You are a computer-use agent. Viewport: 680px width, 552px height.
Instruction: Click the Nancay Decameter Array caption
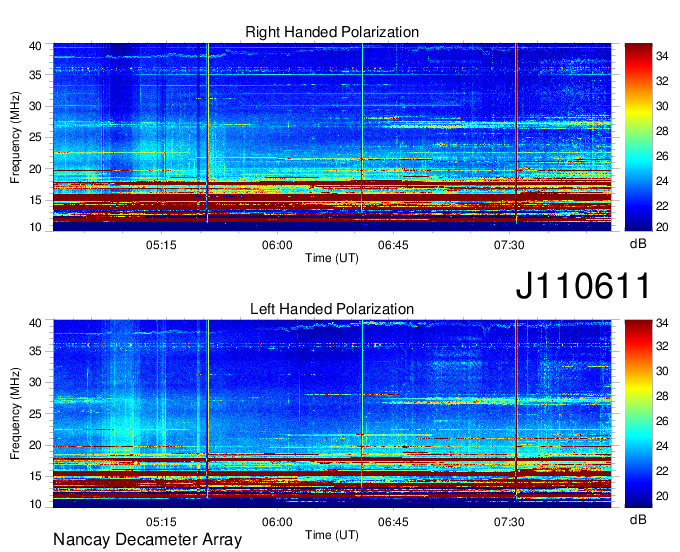click(x=147, y=540)
